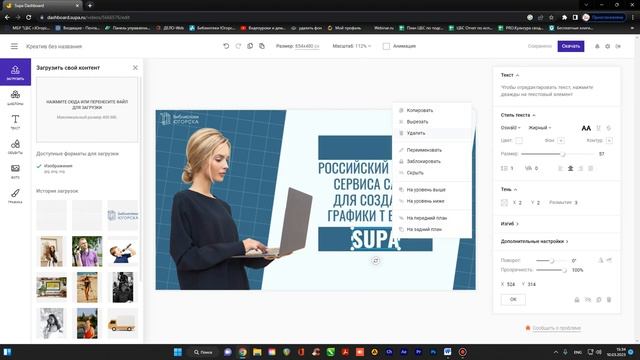Flip element horizontally icon

point(600,260)
